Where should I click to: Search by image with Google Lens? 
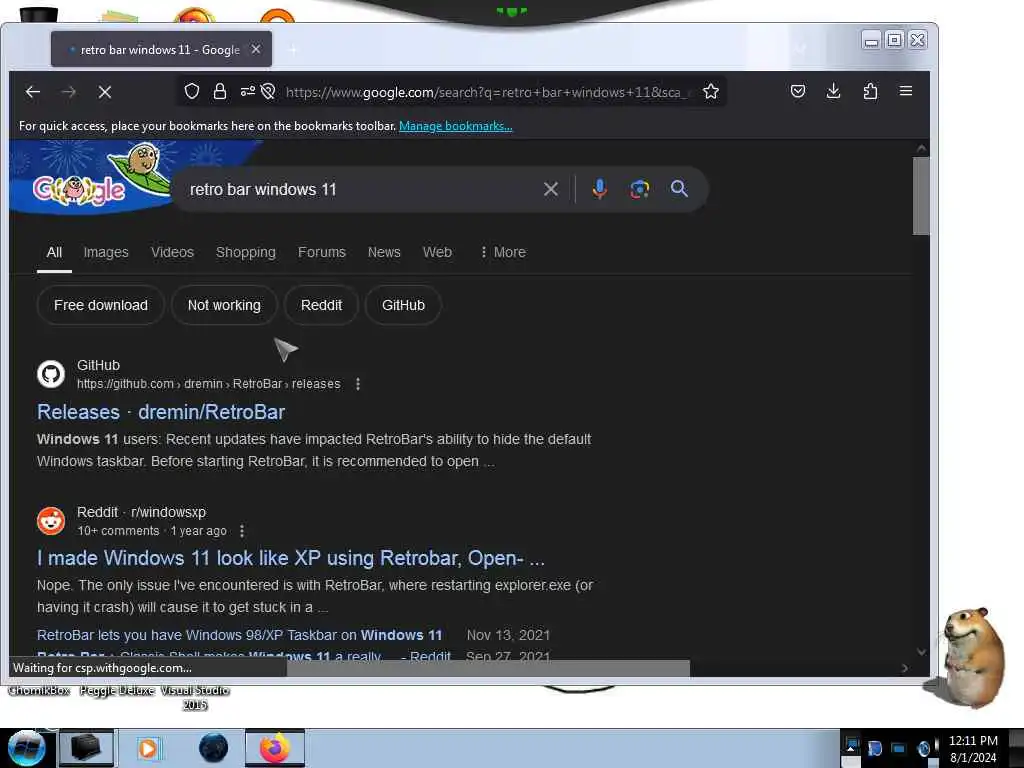coord(639,189)
